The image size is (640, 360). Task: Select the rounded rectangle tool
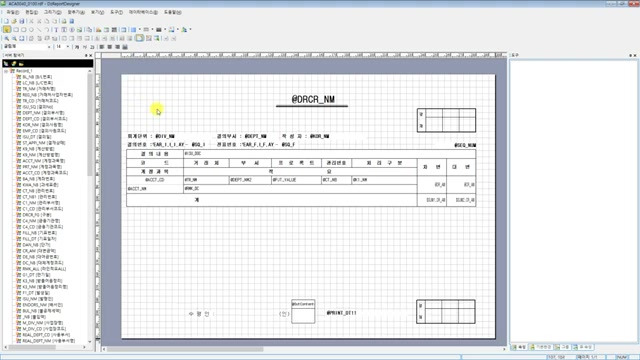pyautogui.click(x=24, y=29)
